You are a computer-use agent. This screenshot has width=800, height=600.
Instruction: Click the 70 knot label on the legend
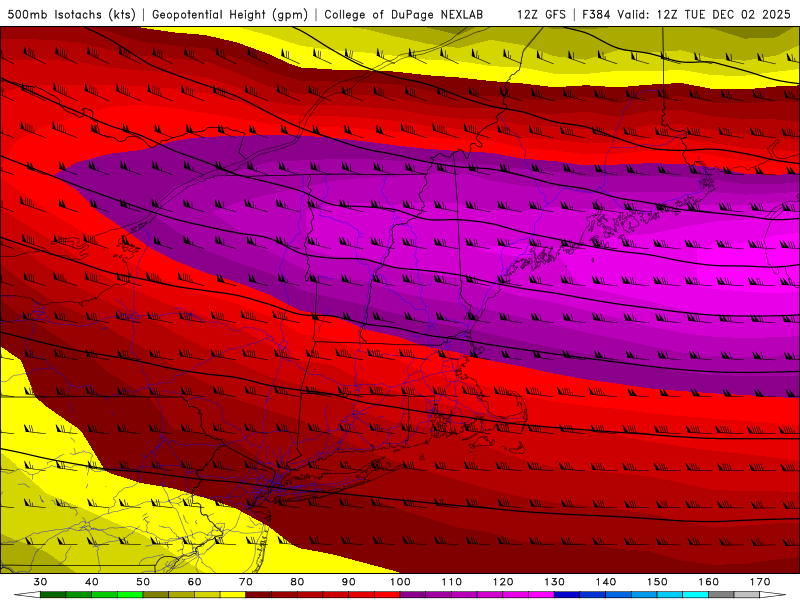[246, 582]
